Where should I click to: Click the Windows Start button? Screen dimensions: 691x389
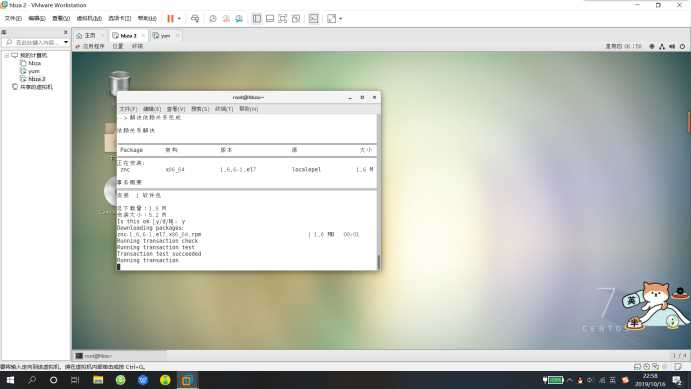10,380
